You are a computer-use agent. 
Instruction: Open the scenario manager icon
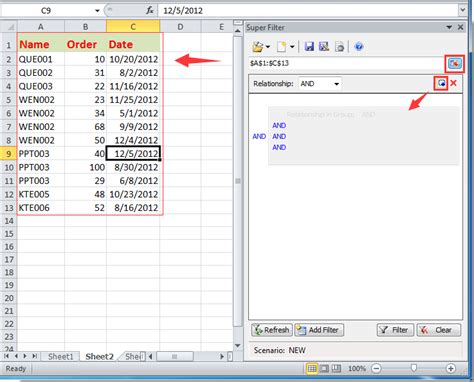coord(339,47)
